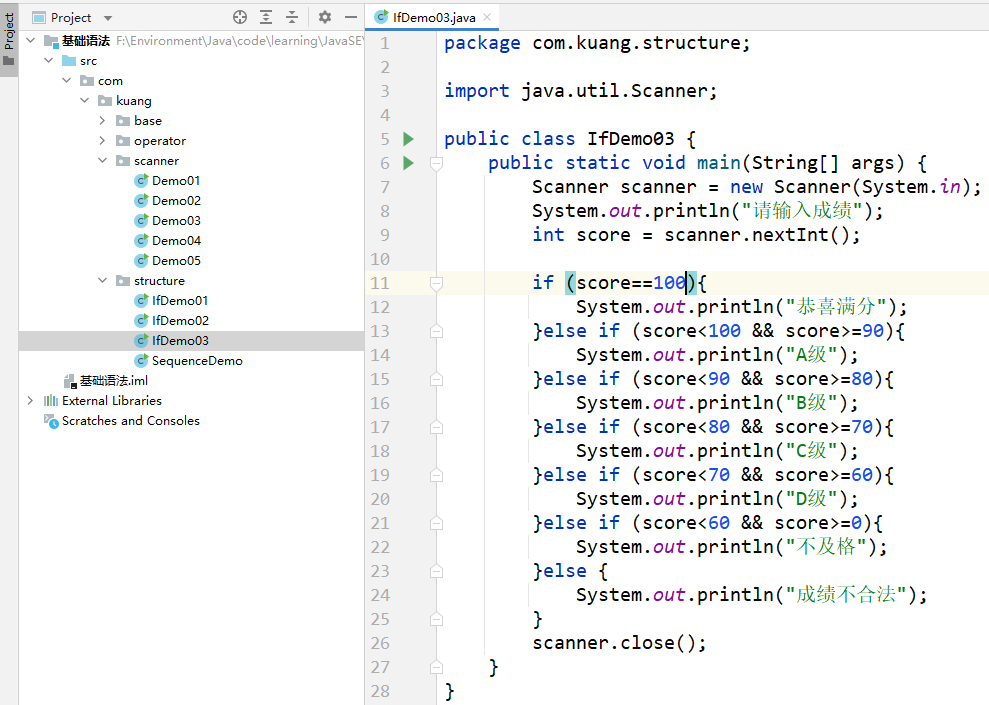
Task: Fold the else-if block at line 21
Action: (436, 523)
